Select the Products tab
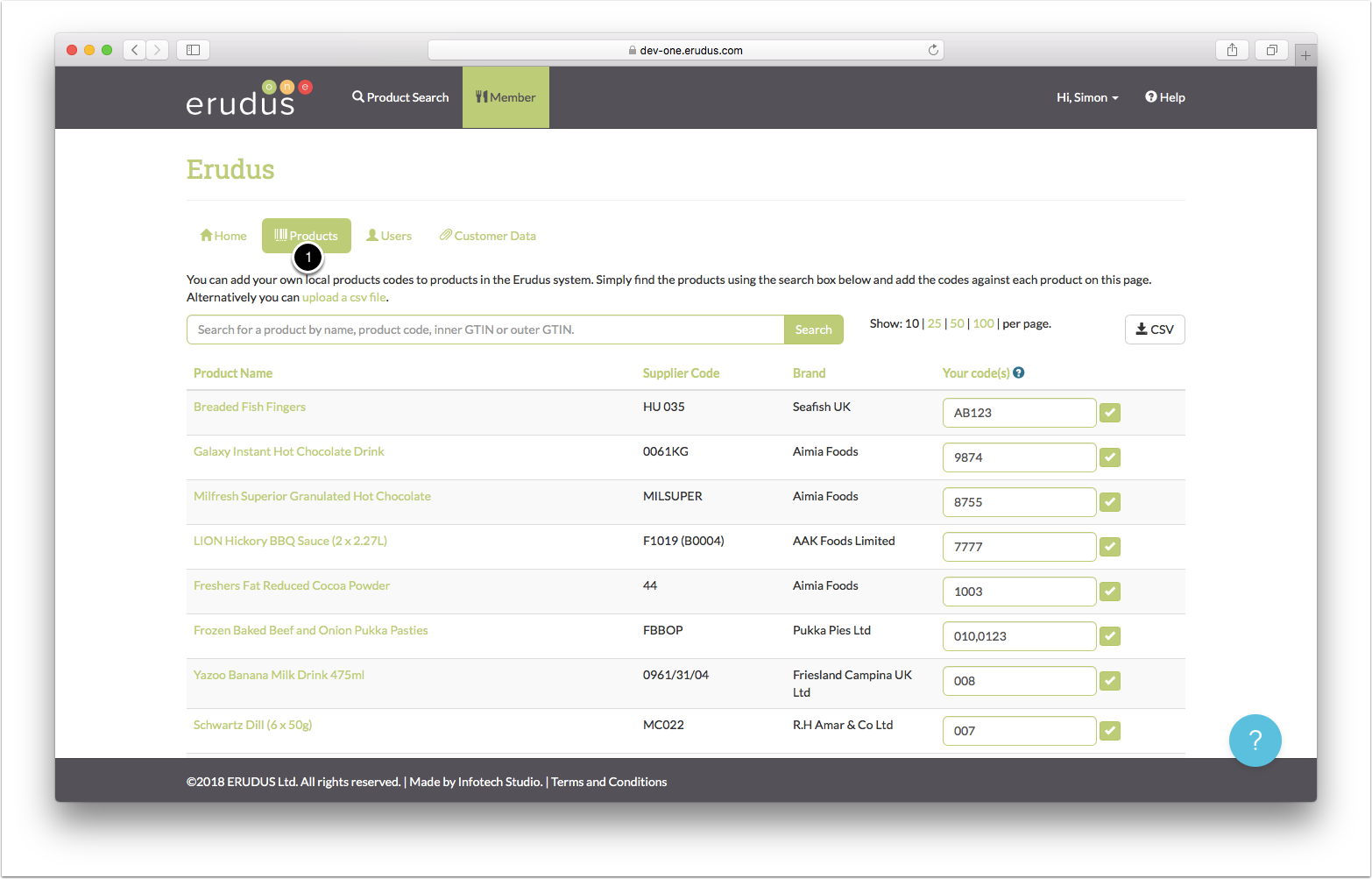 point(307,236)
